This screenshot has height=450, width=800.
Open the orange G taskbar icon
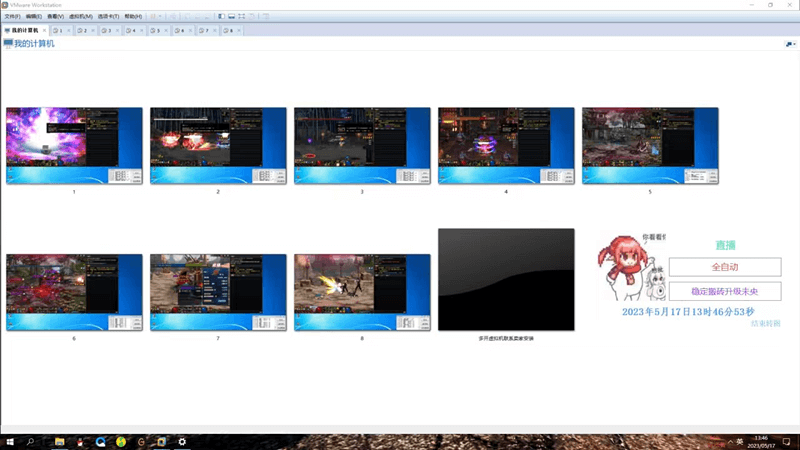(x=141, y=442)
